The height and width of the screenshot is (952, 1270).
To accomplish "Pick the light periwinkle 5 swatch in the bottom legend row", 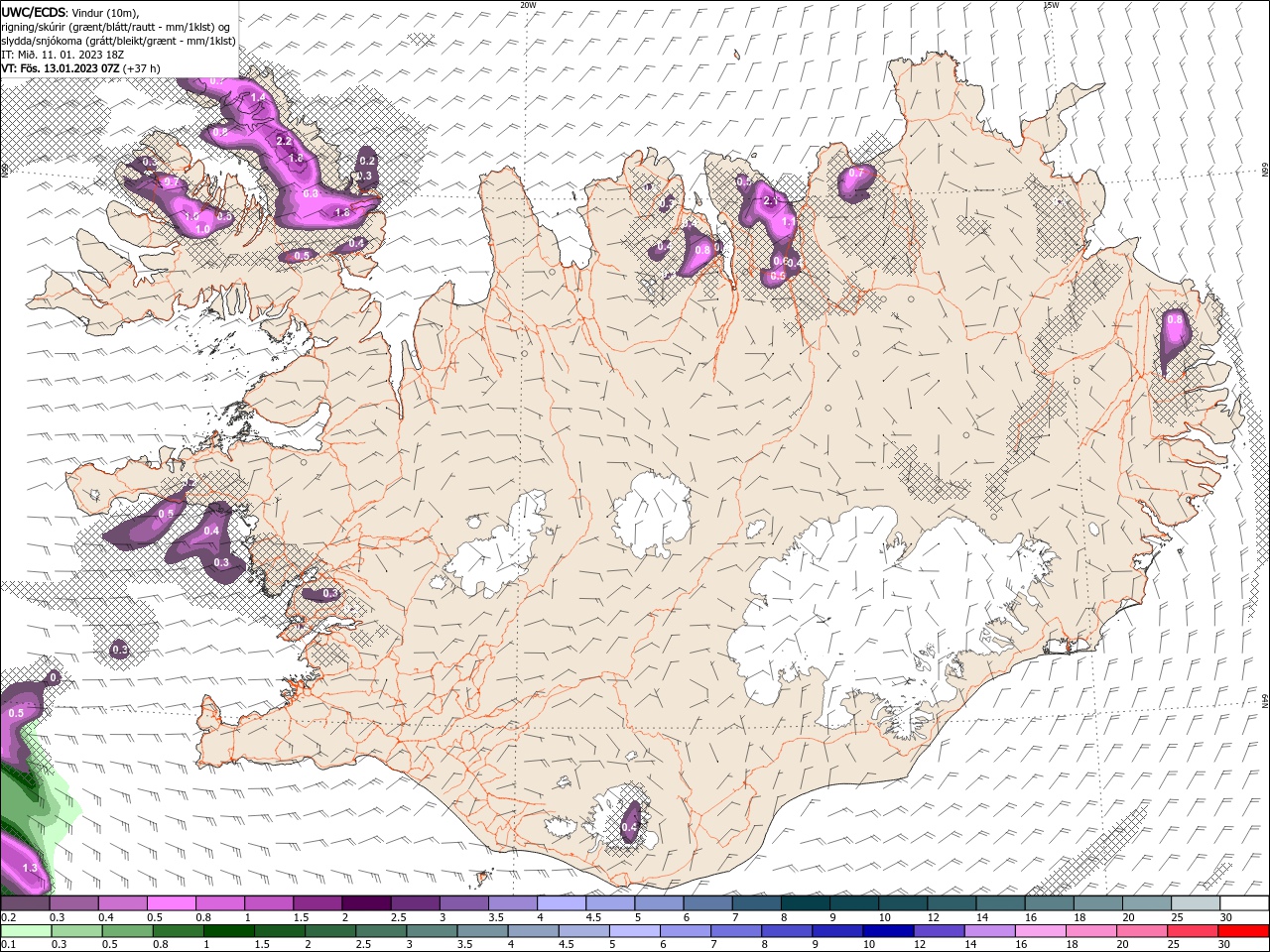I will (x=634, y=931).
